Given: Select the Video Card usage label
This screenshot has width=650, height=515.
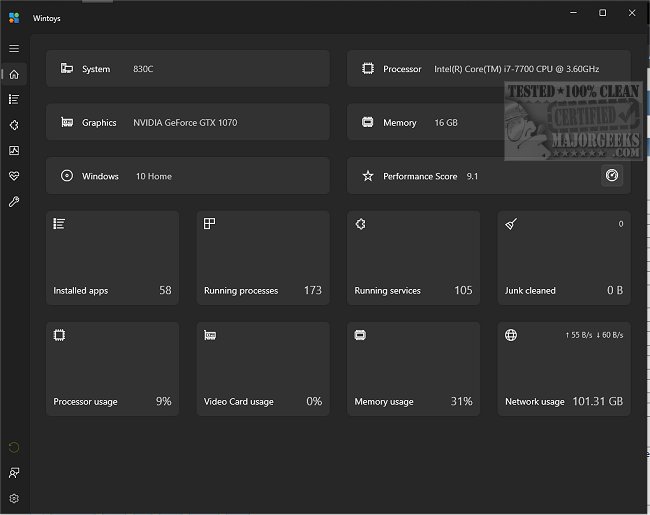Looking at the screenshot, I should 239,402.
